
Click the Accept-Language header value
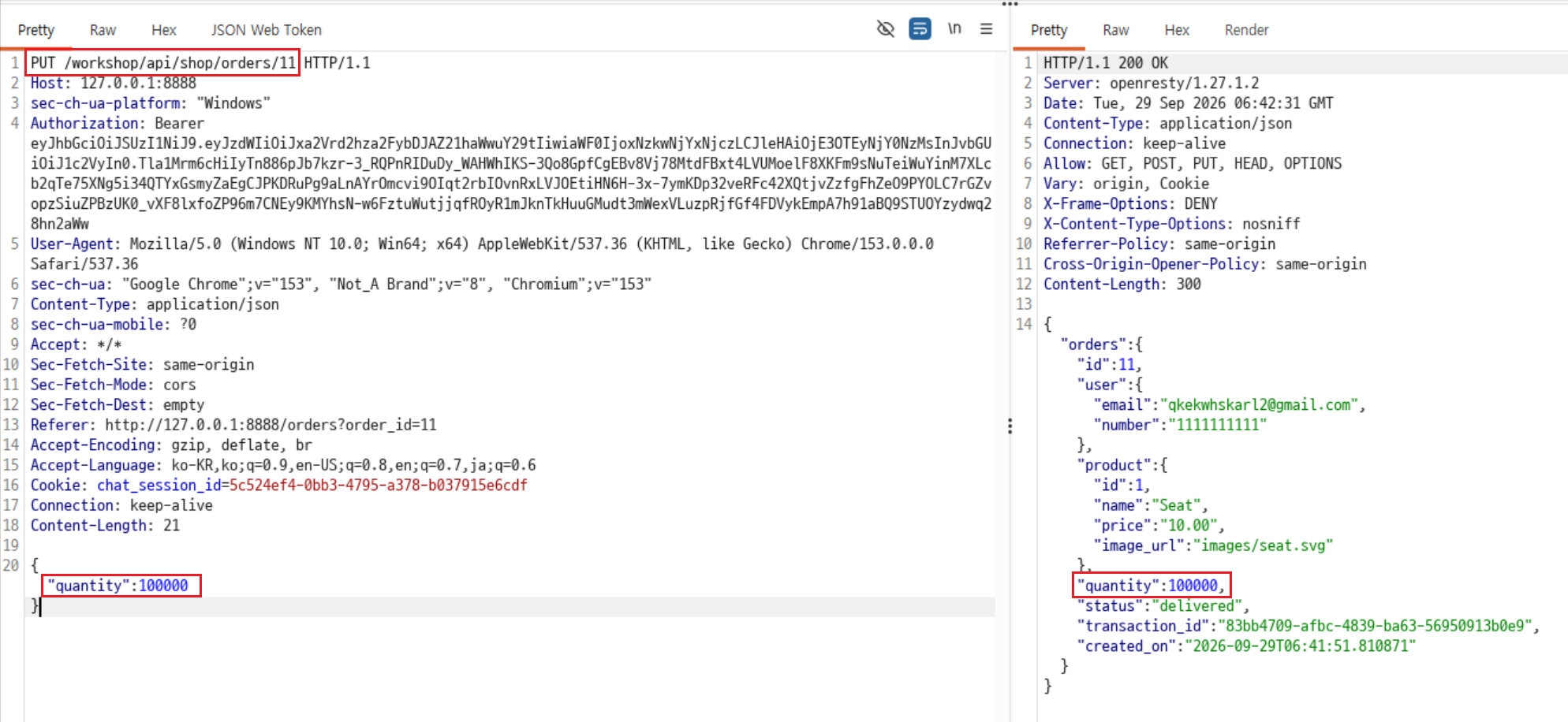354,465
